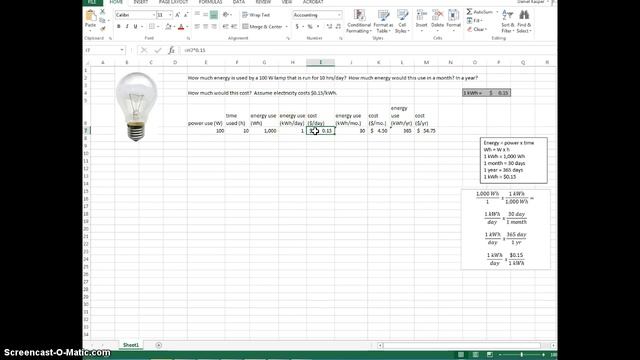Open the Accounting number format dropdown
This screenshot has height=360, width=640.
click(x=339, y=15)
